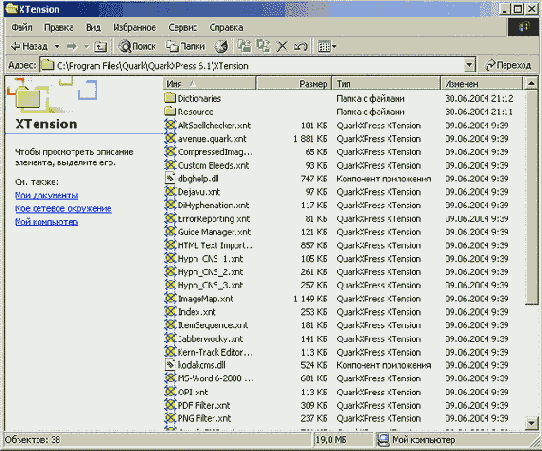Click the vertical scrollbar thumb
The width and height of the screenshot is (542, 451).
tap(531, 197)
